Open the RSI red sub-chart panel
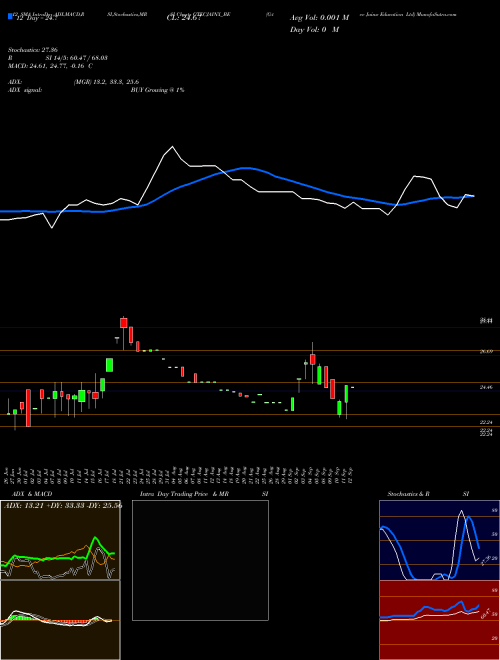Image resolution: width=500 pixels, height=660 pixels. tap(439, 620)
